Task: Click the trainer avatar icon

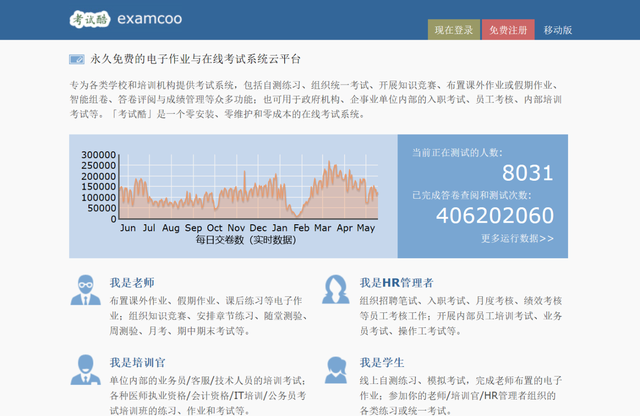Action: pos(86,369)
